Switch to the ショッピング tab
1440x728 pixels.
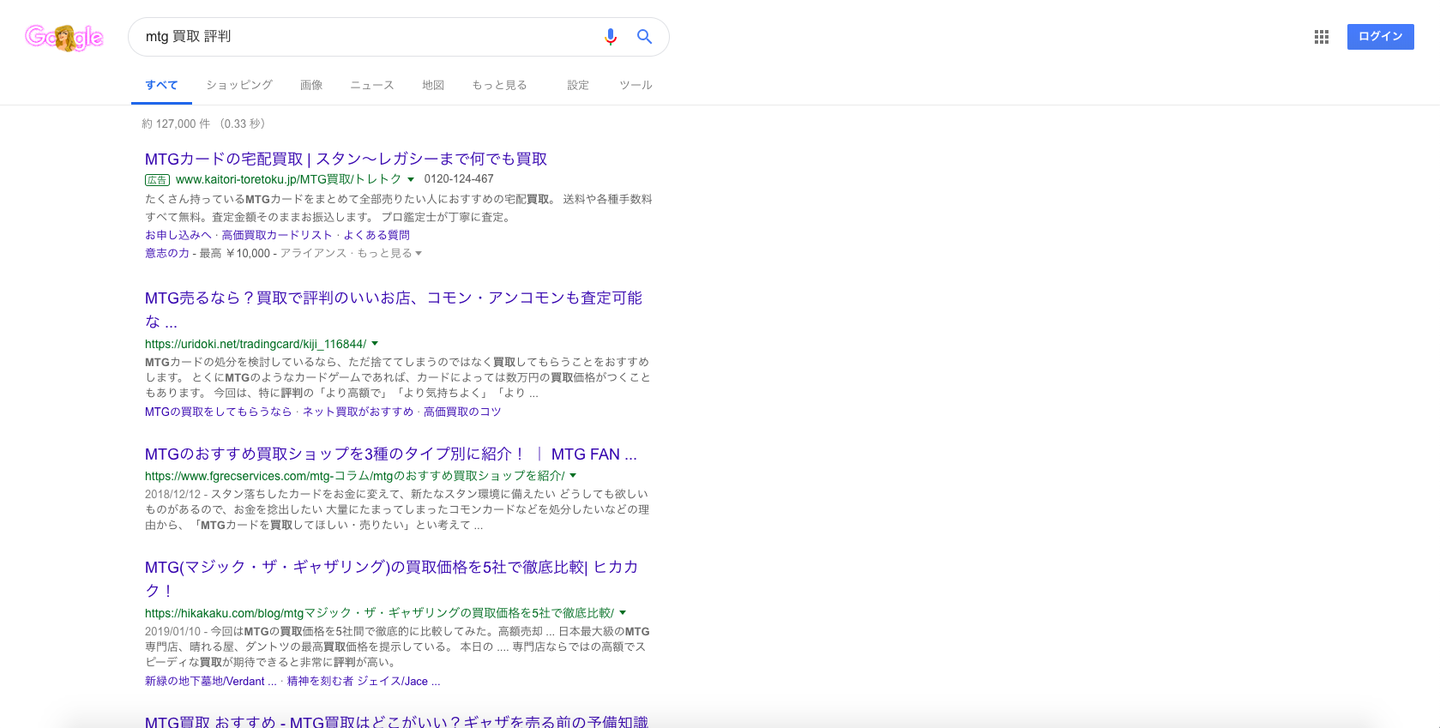pyautogui.click(x=239, y=85)
